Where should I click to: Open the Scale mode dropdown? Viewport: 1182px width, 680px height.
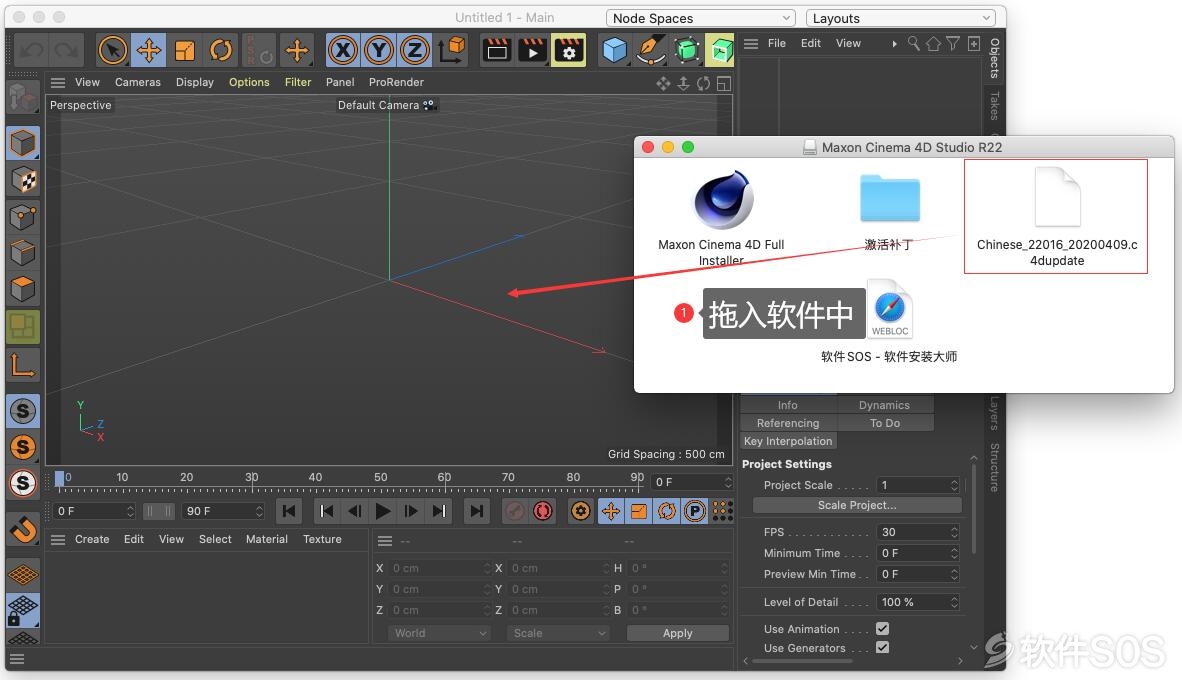coord(559,633)
